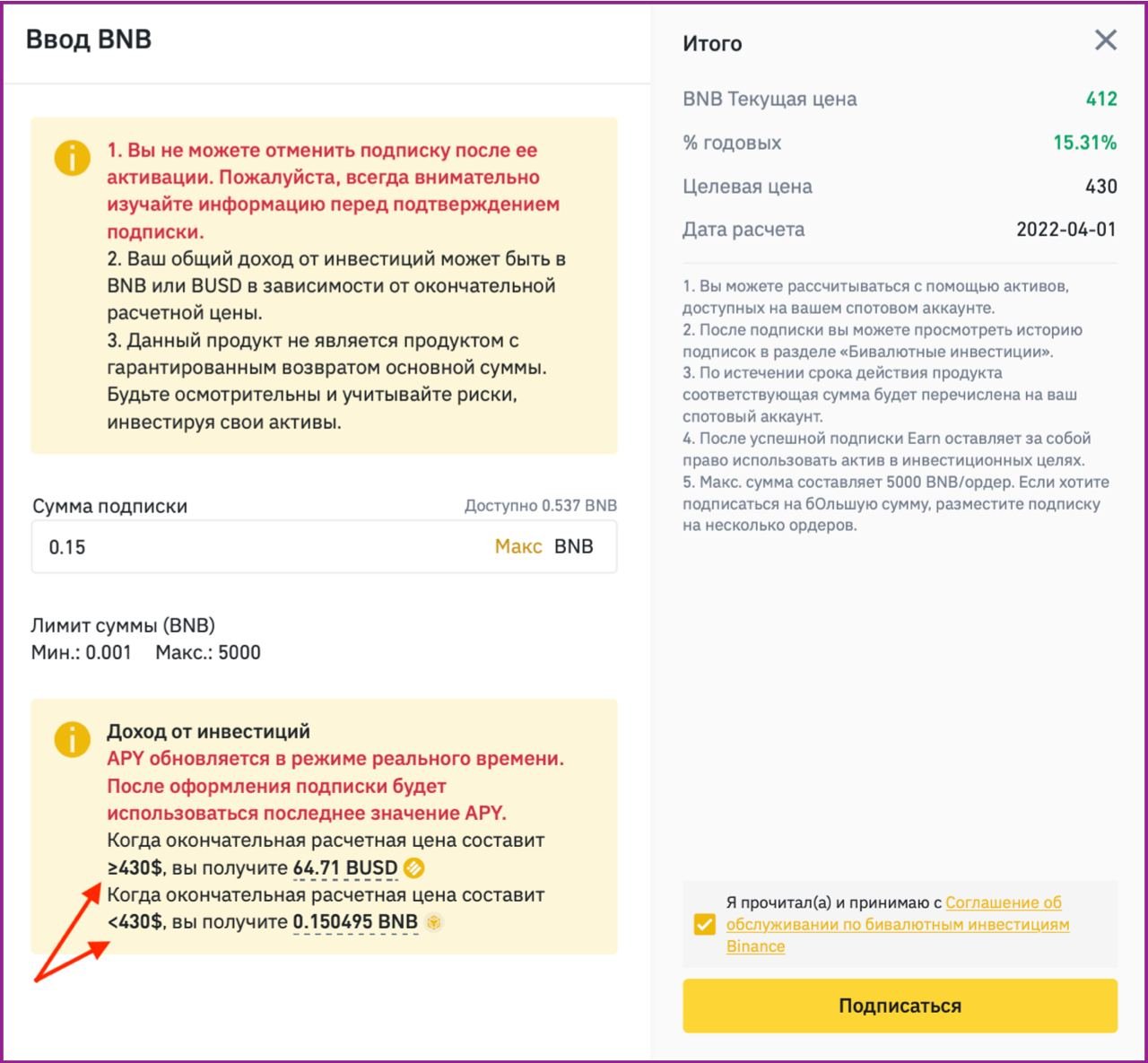1148x1063 pixels.
Task: Click the underlined 64.71 BUSD amount
Action: pos(345,867)
